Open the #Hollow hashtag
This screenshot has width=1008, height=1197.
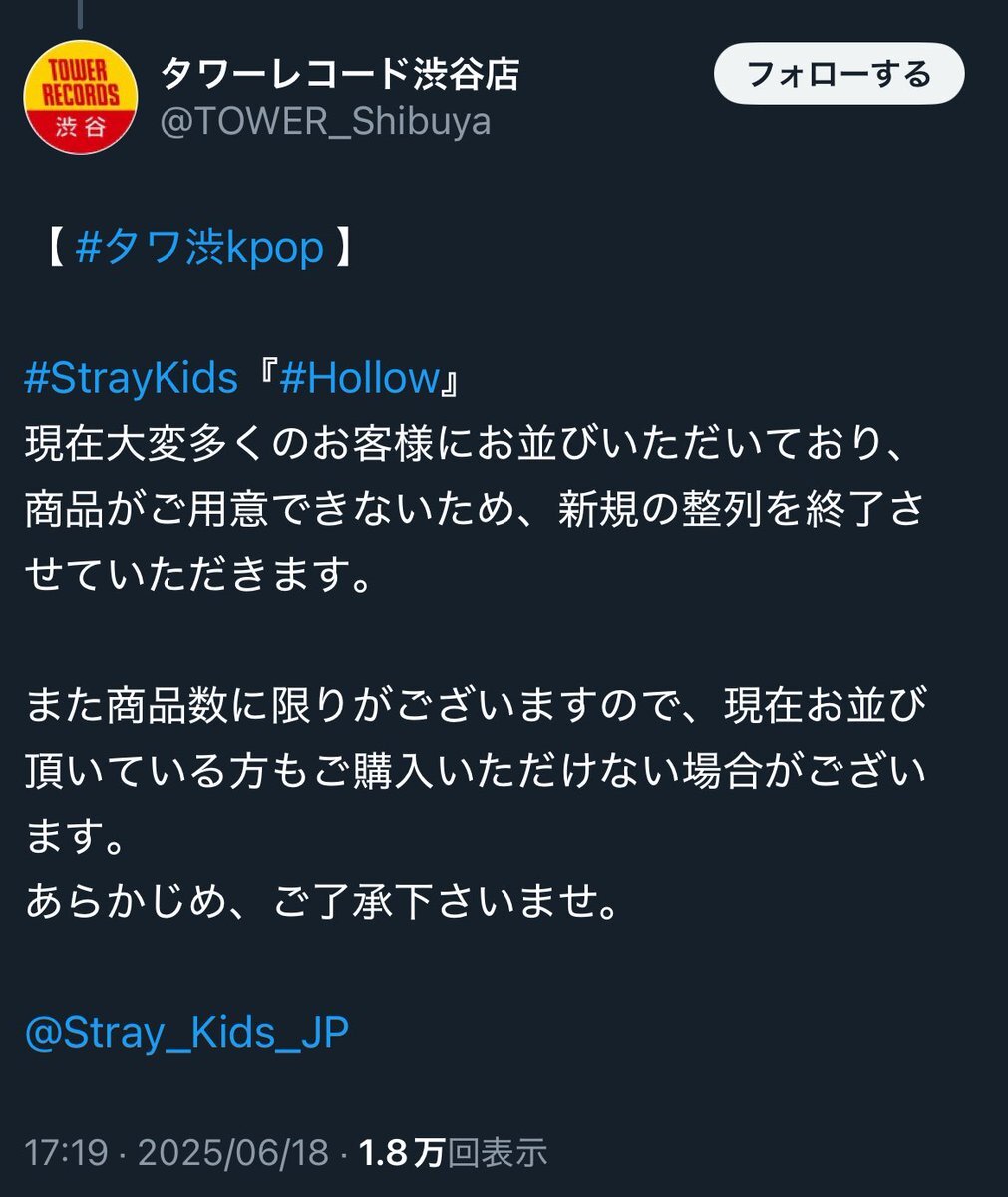point(360,379)
